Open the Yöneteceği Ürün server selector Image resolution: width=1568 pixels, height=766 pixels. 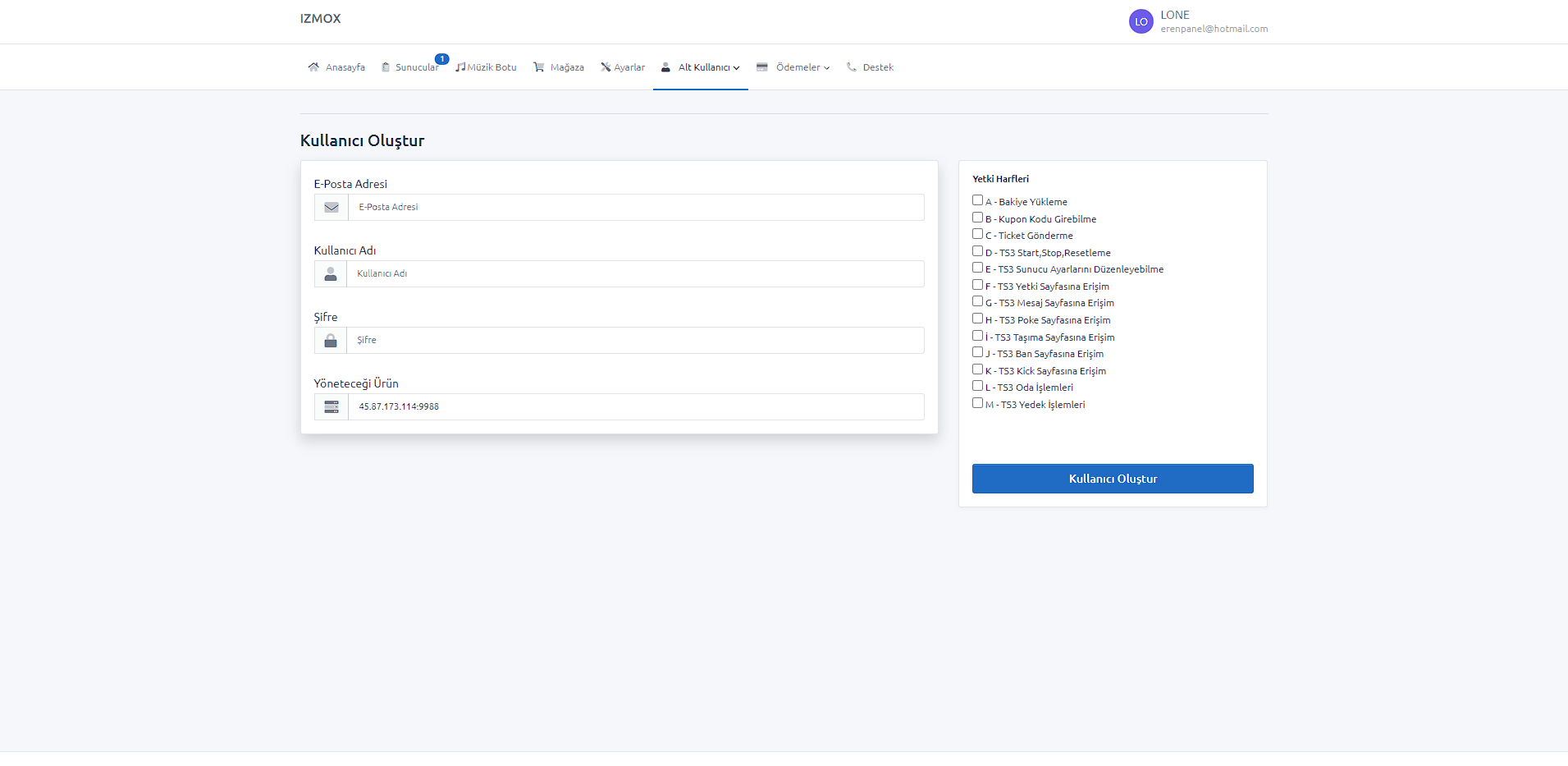[635, 406]
